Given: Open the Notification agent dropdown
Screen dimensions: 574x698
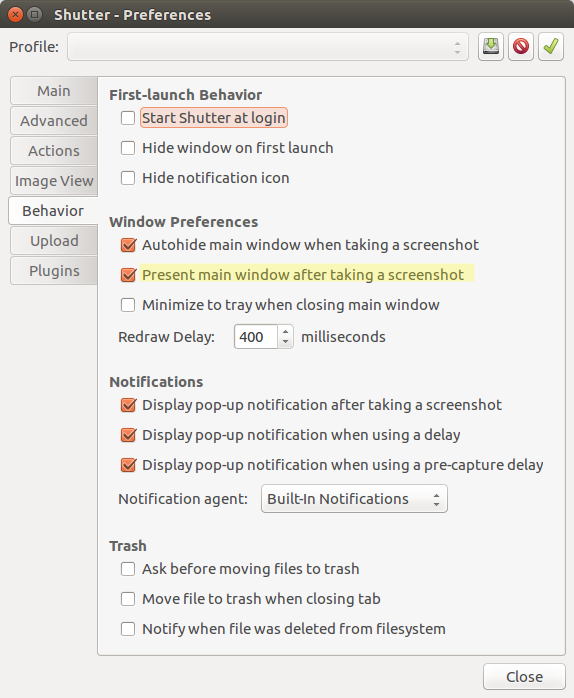Looking at the screenshot, I should coord(354,499).
